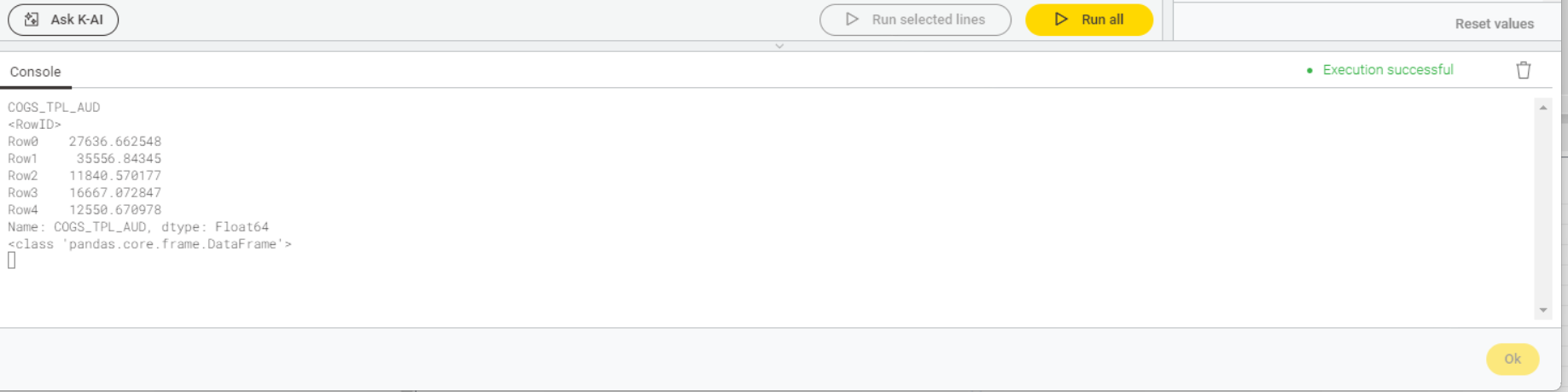Collapse the editor pane using the chevron
Screen dimensions: 1568x392
click(x=779, y=46)
